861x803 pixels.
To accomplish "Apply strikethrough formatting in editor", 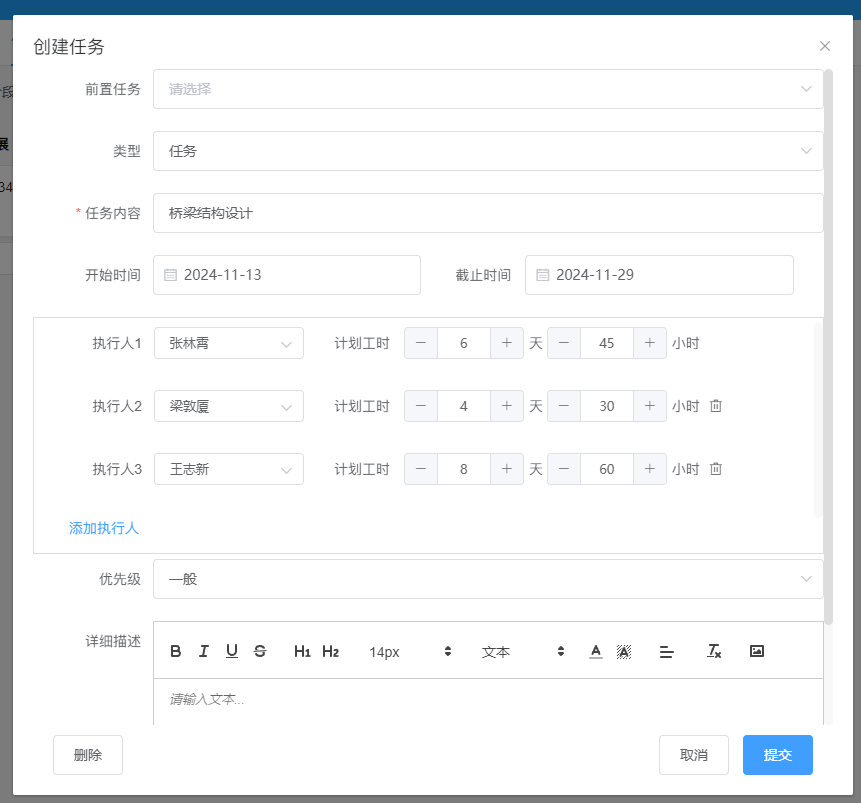I will (x=260, y=651).
